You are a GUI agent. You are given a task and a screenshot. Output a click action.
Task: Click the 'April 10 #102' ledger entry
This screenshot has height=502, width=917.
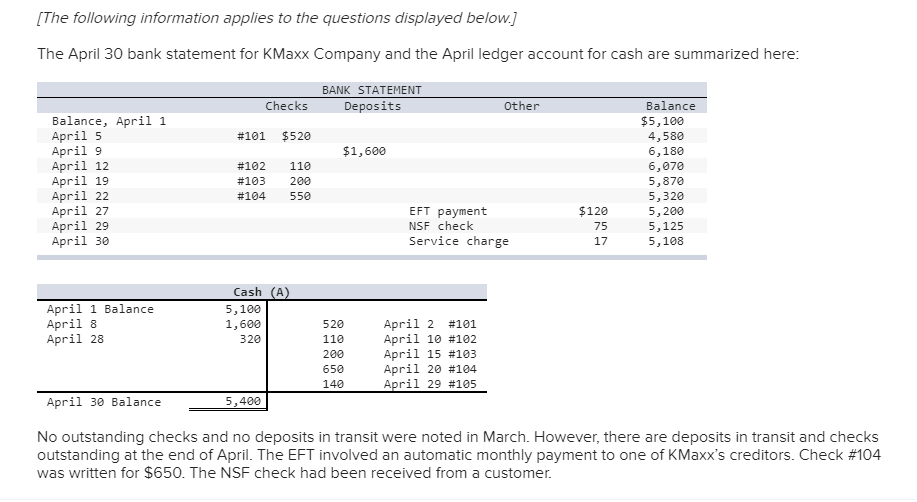(x=430, y=339)
